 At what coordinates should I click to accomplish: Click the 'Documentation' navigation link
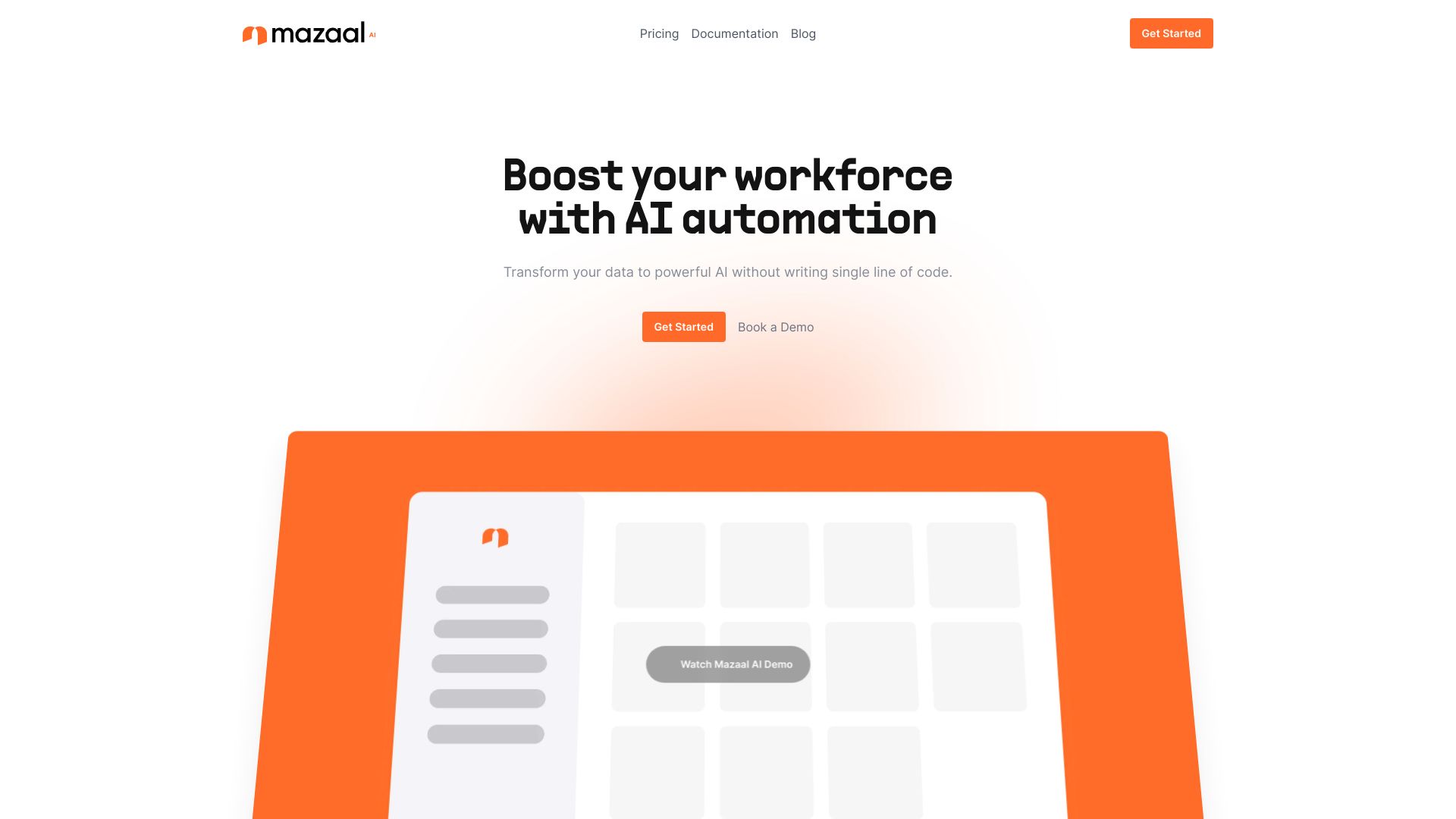(734, 33)
